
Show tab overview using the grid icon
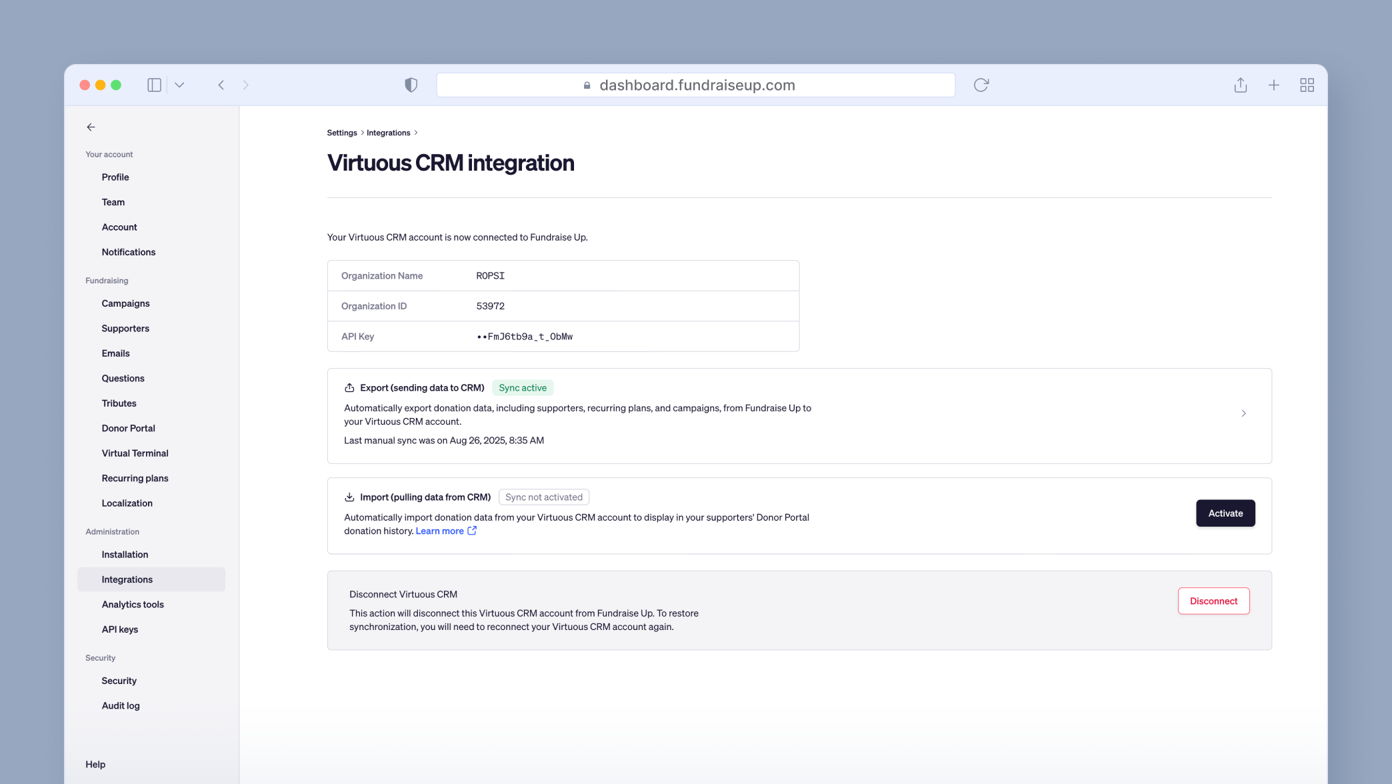(1307, 85)
